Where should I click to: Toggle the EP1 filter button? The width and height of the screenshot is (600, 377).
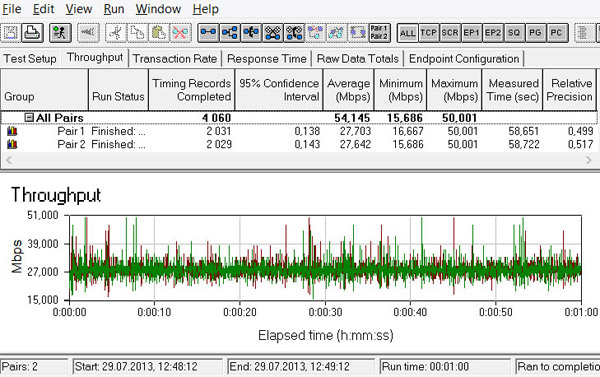click(x=471, y=33)
